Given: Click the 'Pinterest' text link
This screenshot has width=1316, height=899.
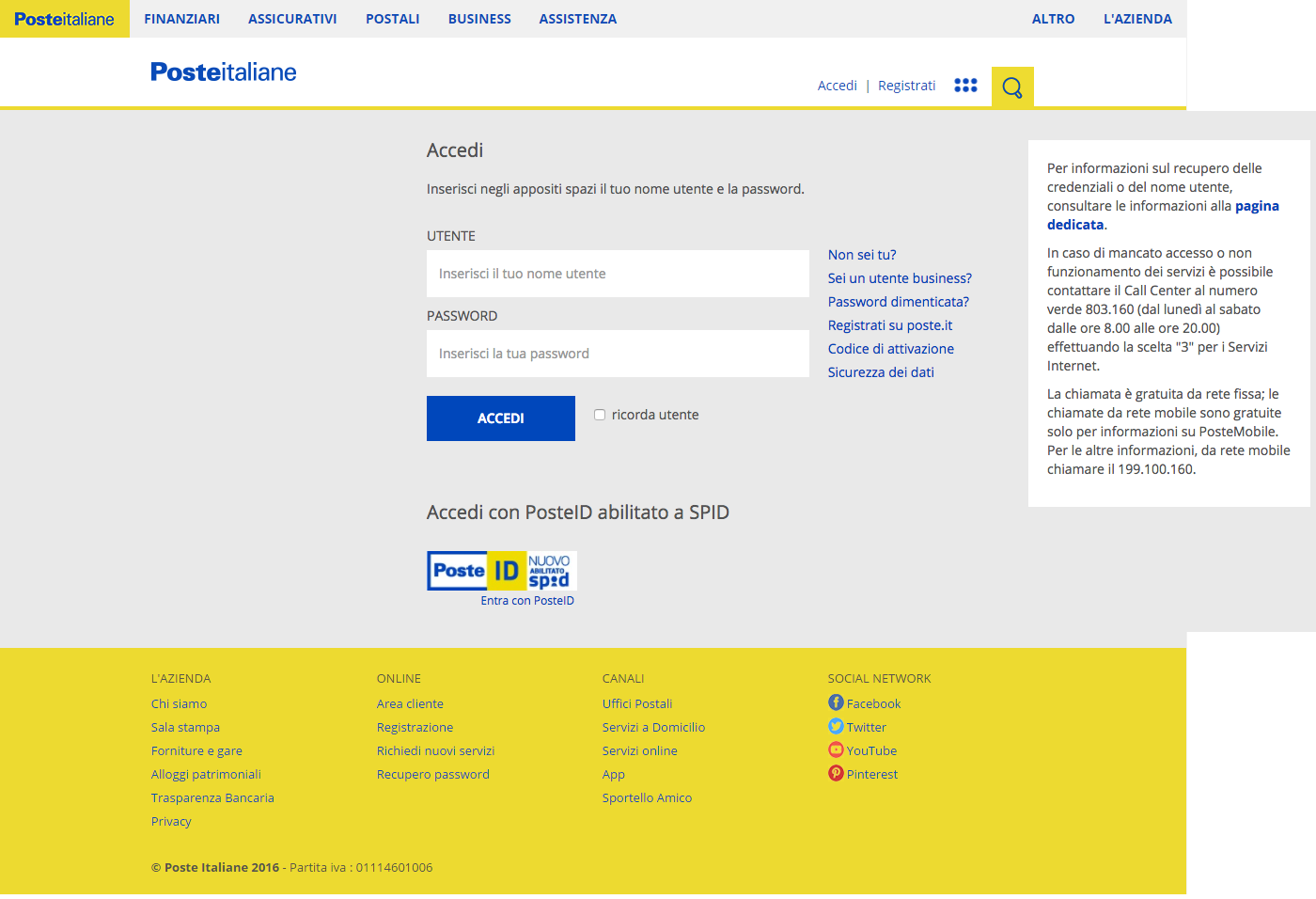Looking at the screenshot, I should (872, 774).
